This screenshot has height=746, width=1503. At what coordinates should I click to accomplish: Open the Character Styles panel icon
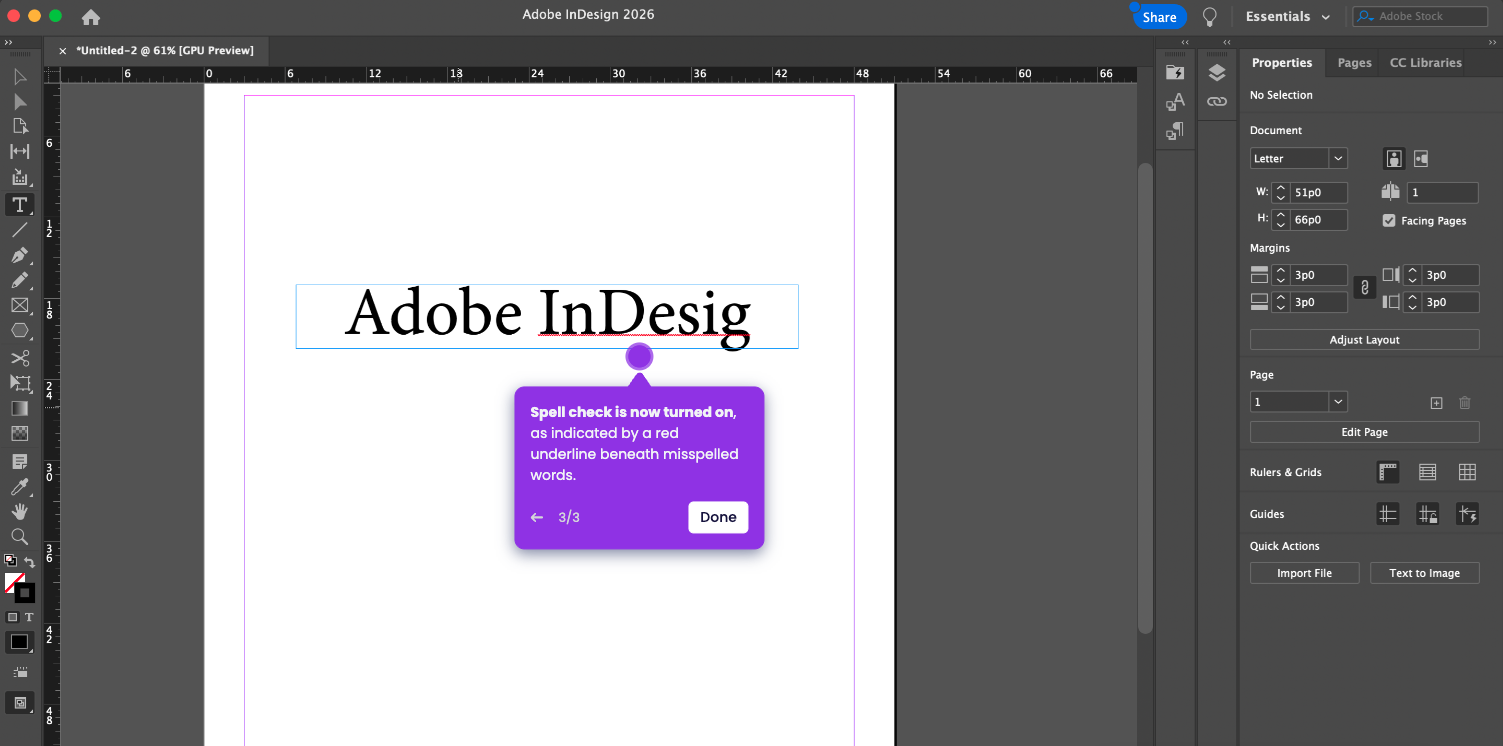point(1175,101)
